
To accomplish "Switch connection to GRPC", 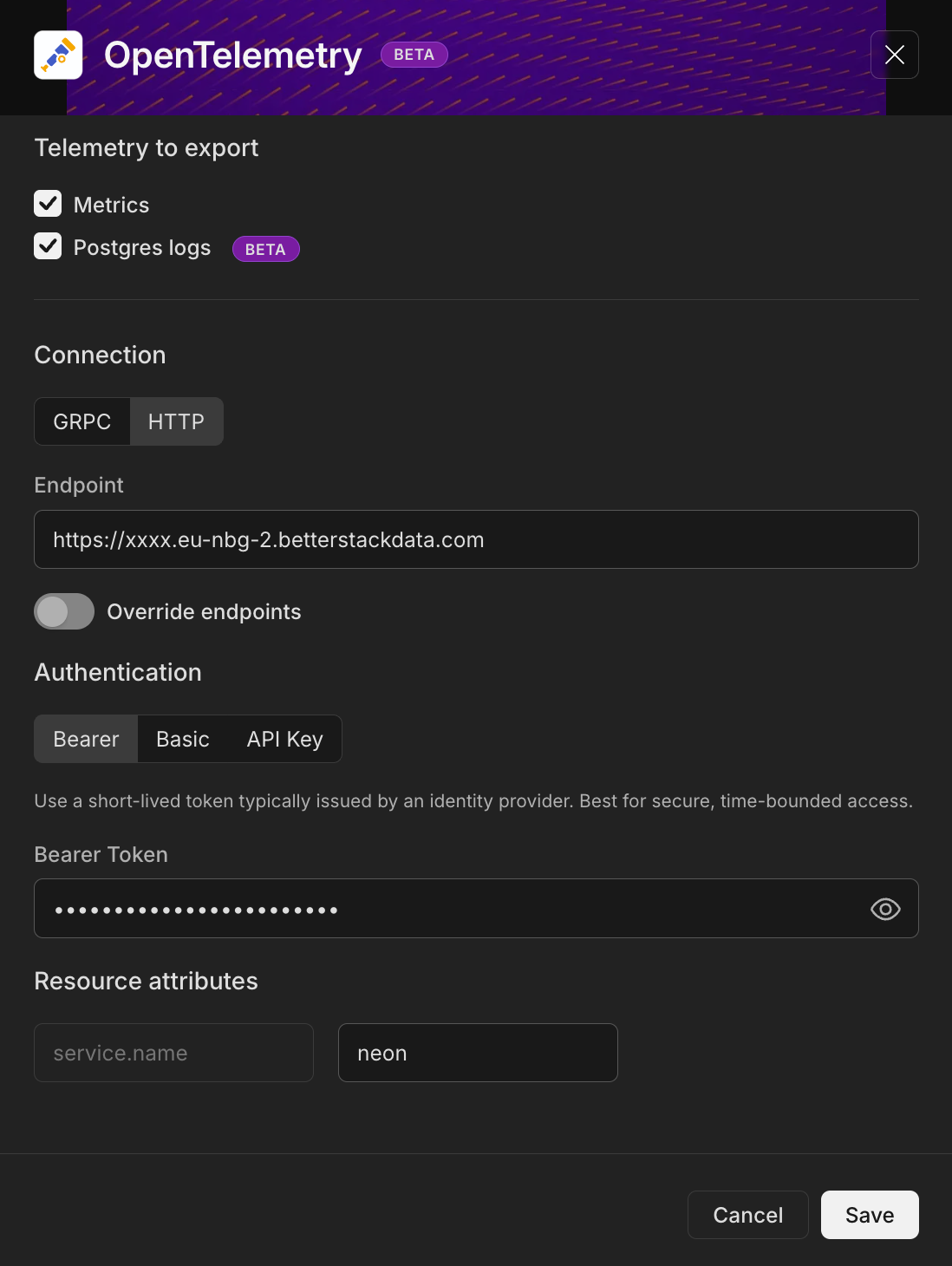I will (x=82, y=421).
